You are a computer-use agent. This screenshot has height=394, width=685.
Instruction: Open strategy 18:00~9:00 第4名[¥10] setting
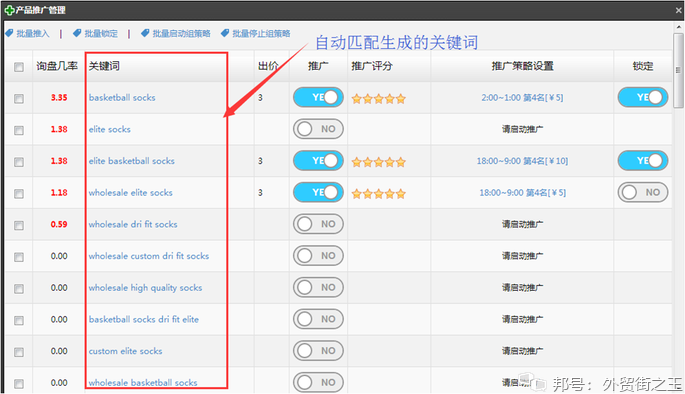tap(522, 161)
